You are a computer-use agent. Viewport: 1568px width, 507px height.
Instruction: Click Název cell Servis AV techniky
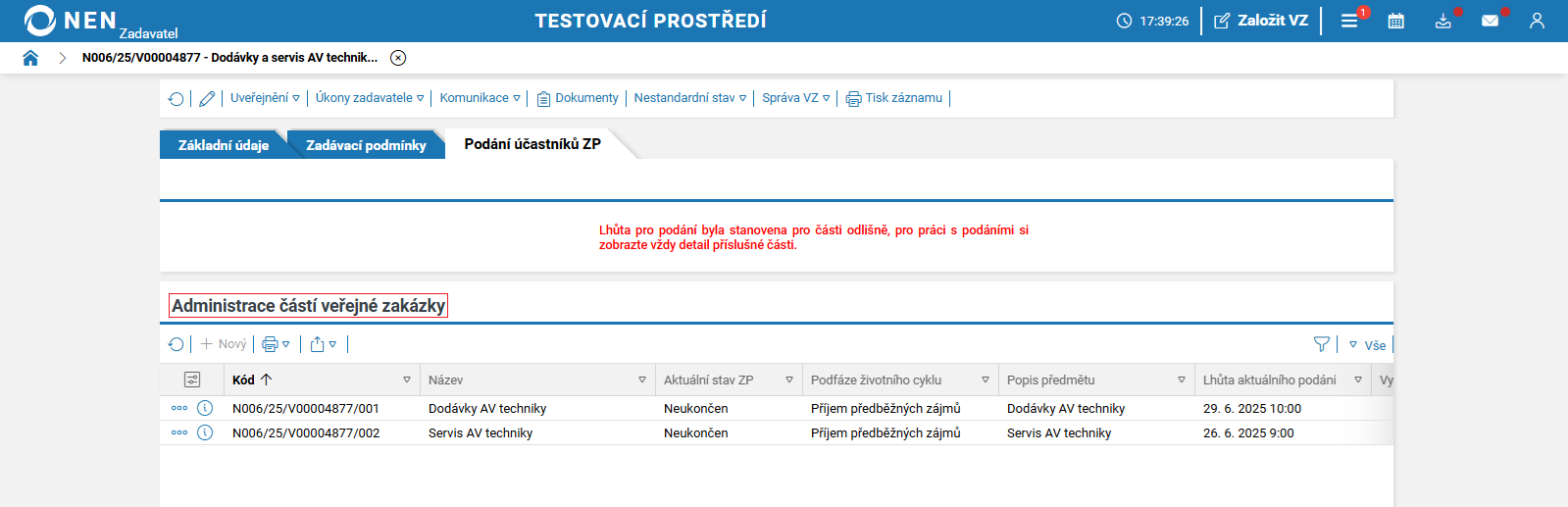pos(481,433)
